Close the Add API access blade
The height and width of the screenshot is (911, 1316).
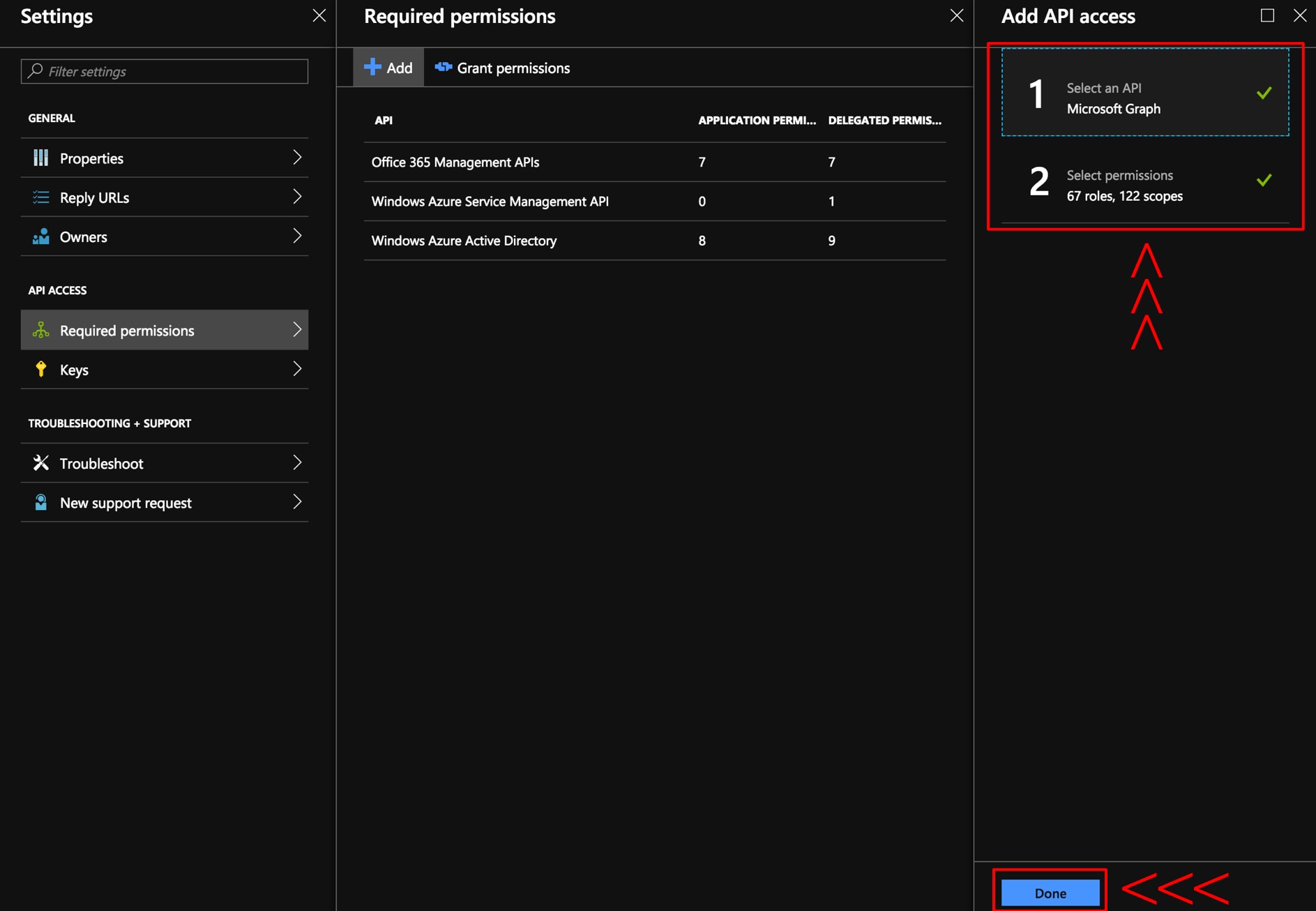pos(1300,15)
